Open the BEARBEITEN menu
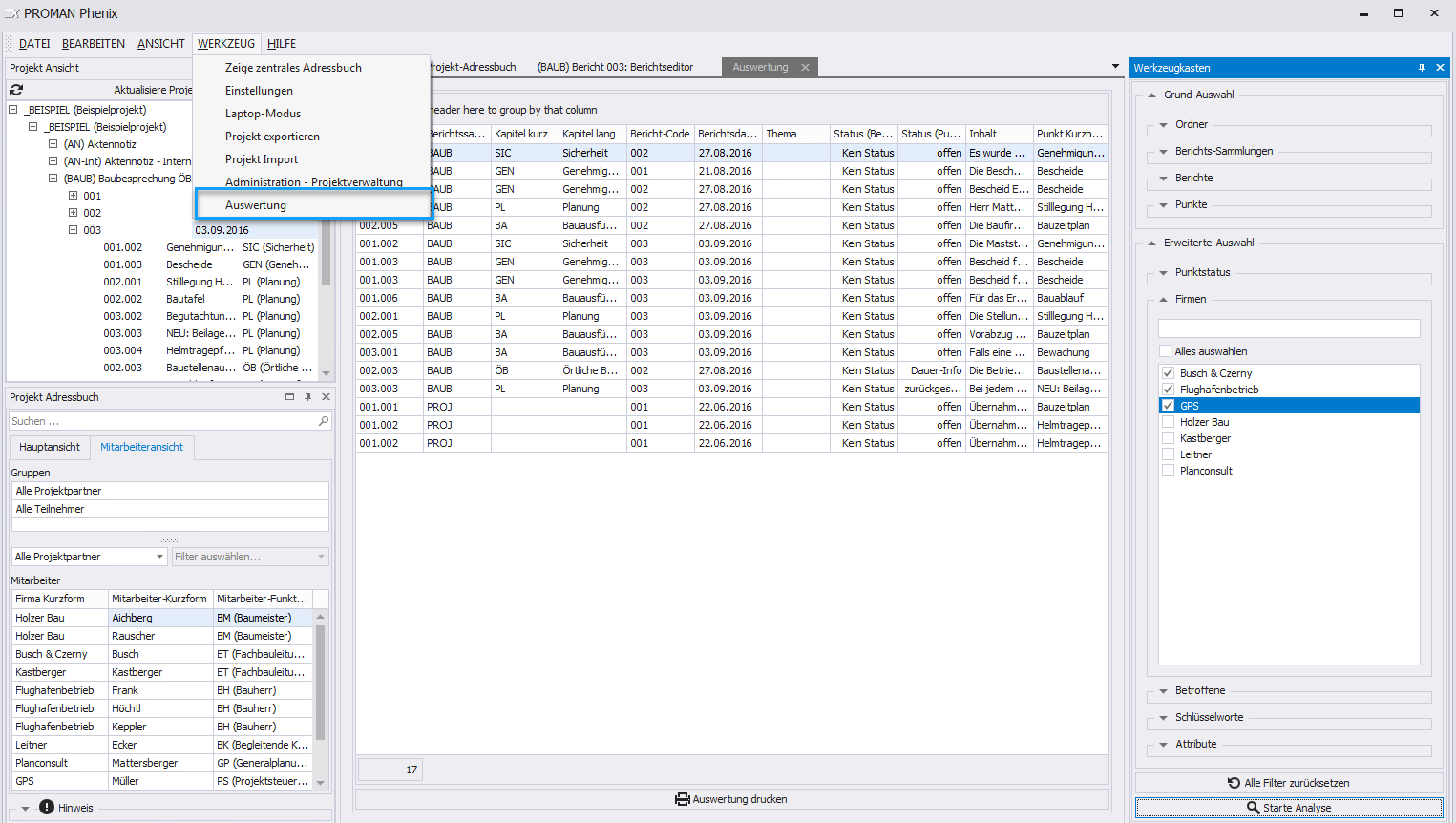This screenshot has height=823, width=1456. [x=94, y=44]
